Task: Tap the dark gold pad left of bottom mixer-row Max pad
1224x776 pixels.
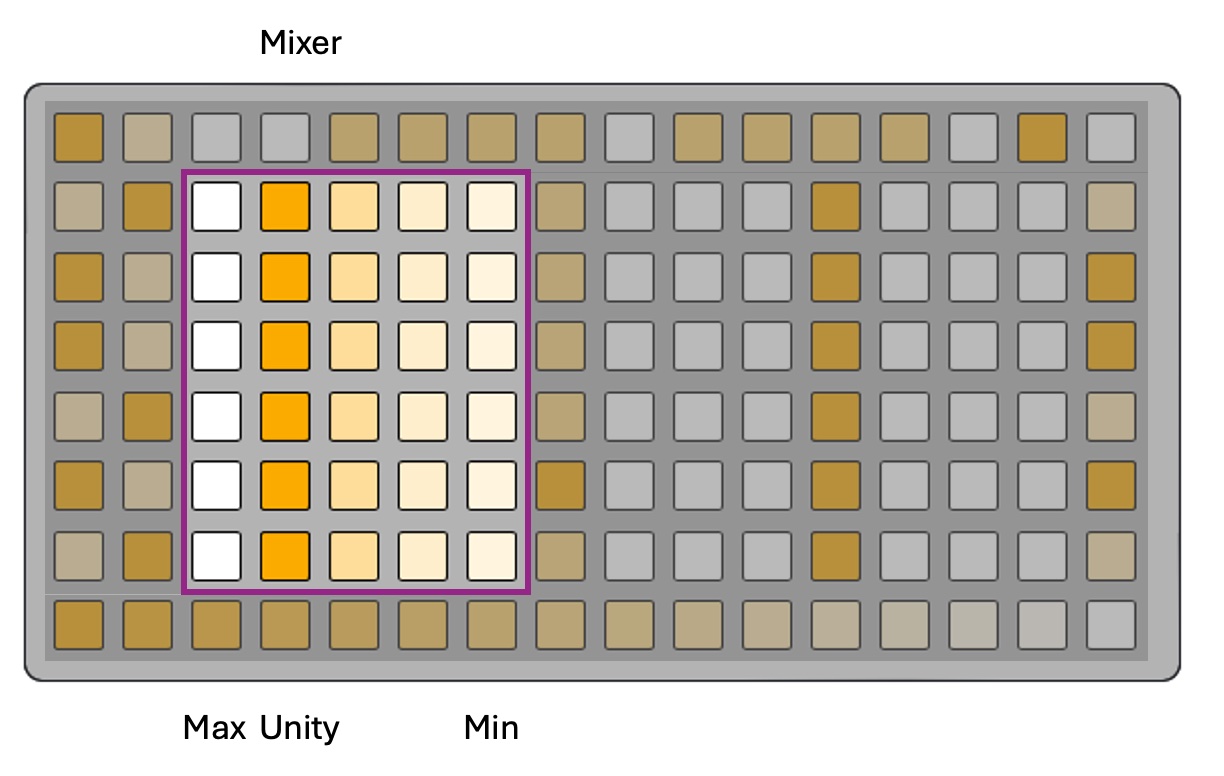Action: [x=148, y=556]
